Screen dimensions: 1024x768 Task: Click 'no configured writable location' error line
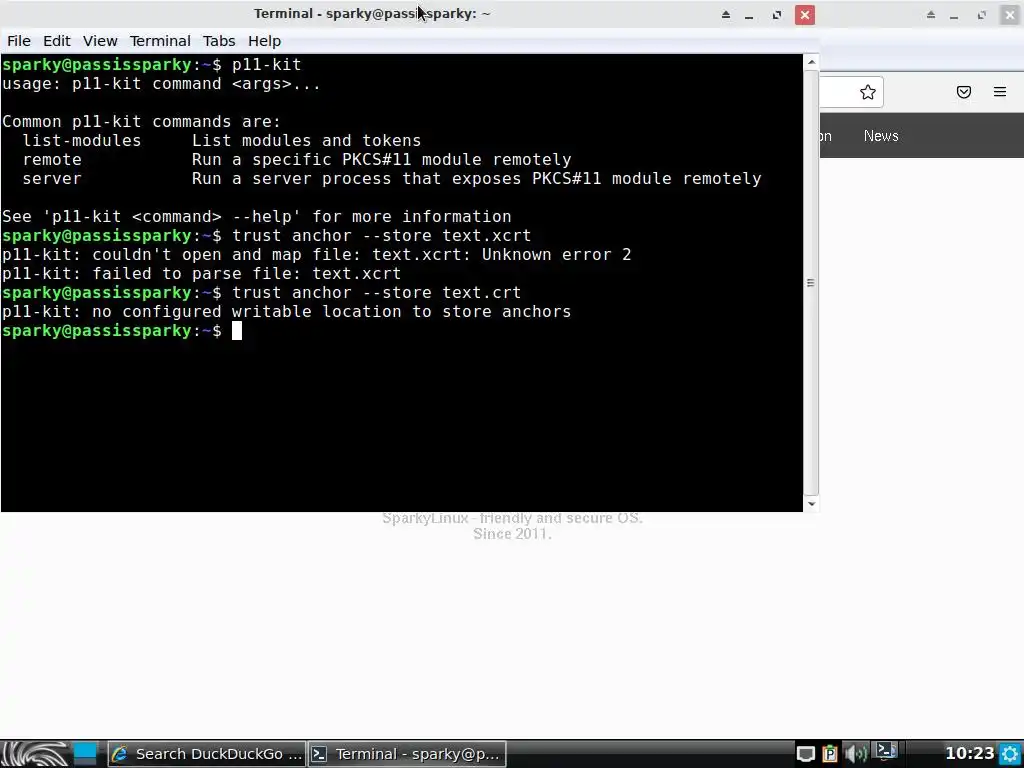pyautogui.click(x=286, y=312)
